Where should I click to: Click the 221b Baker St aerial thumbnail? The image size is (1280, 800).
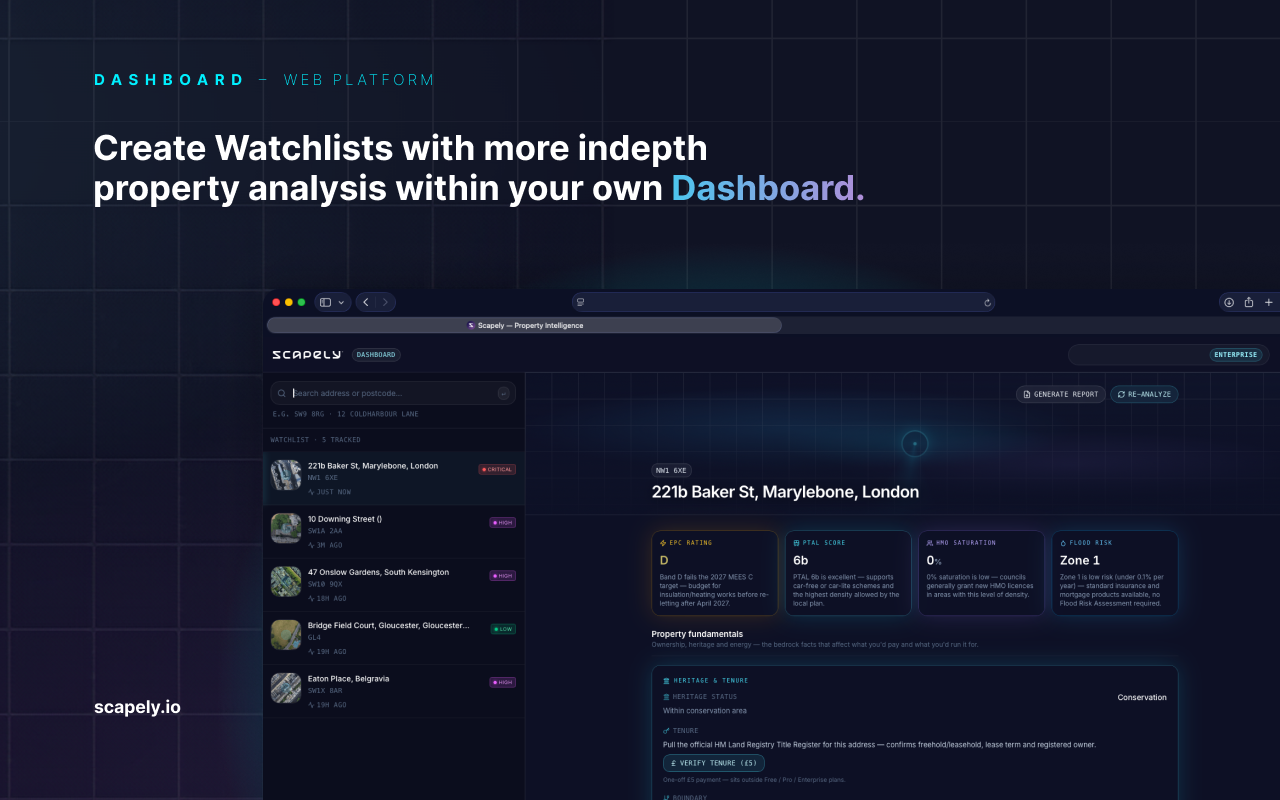[286, 475]
